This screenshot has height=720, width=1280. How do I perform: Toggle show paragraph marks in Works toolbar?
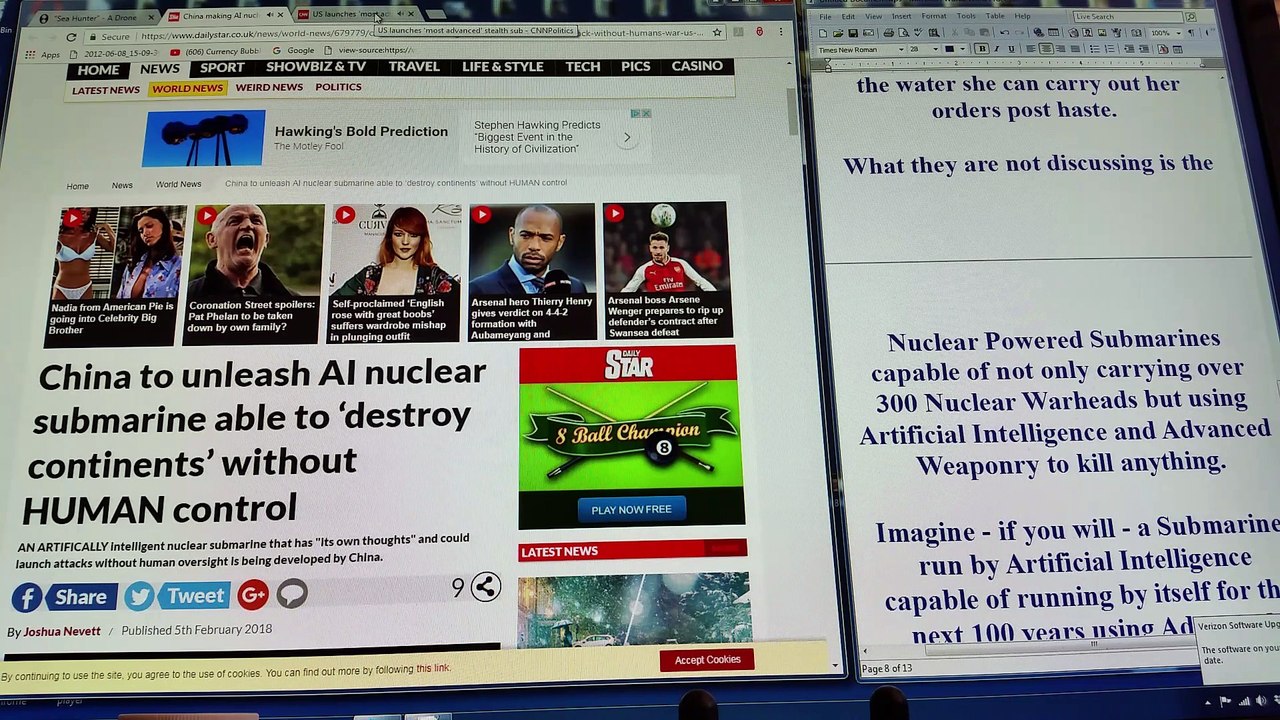tap(1191, 33)
